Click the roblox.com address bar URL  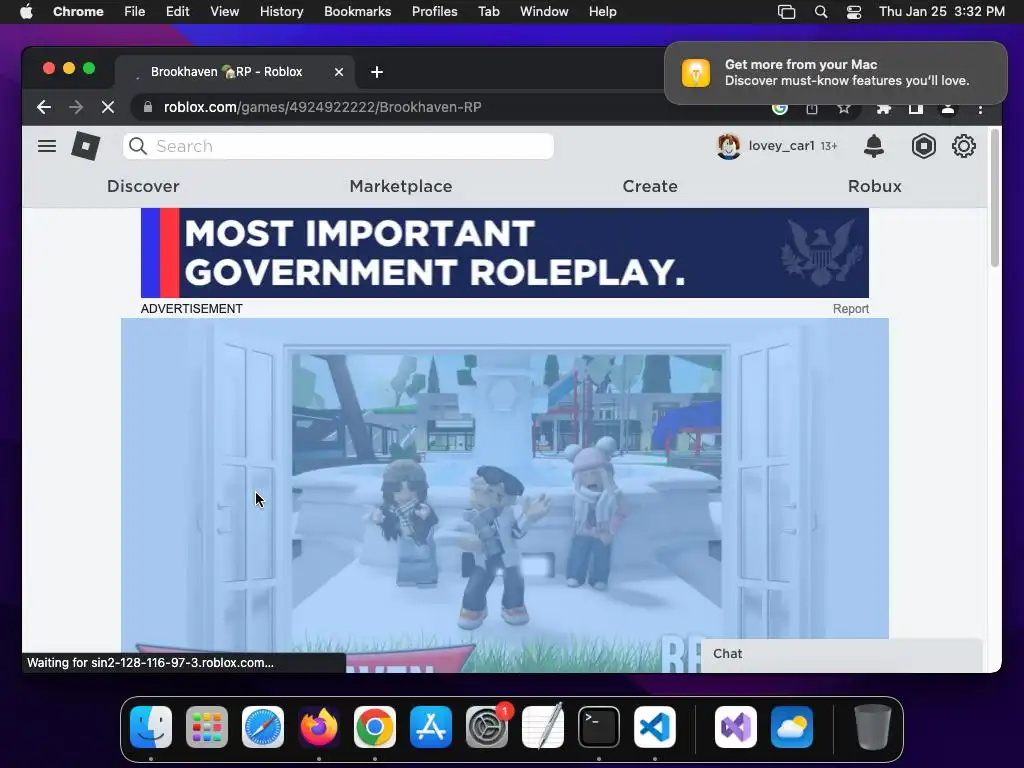[323, 107]
